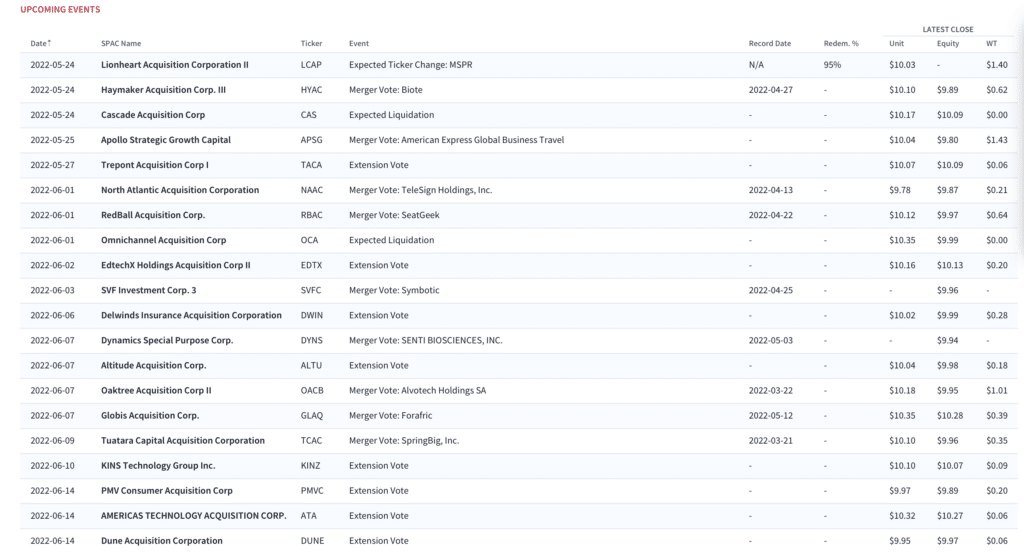Image resolution: width=1024 pixels, height=553 pixels.
Task: Sort by SPAC Name column header
Action: tap(121, 43)
